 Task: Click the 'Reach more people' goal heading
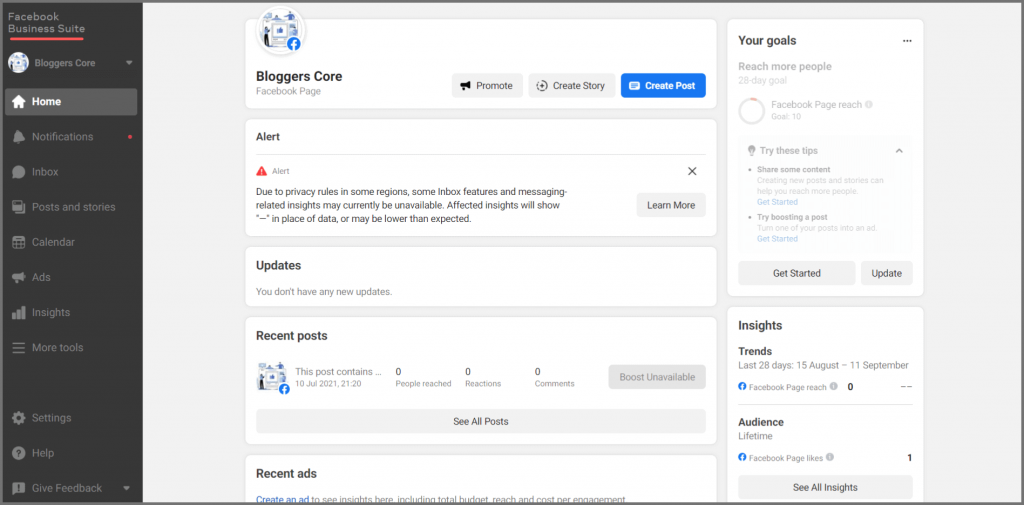tap(785, 67)
